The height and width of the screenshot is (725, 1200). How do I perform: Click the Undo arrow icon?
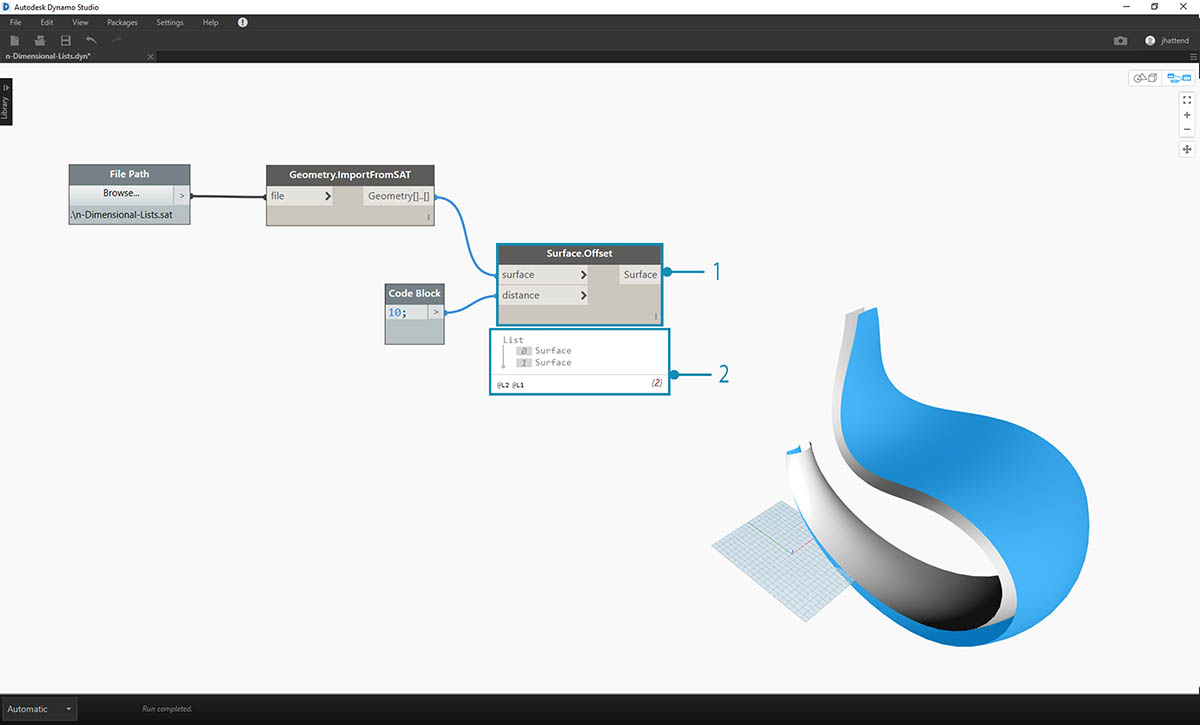pyautogui.click(x=91, y=41)
